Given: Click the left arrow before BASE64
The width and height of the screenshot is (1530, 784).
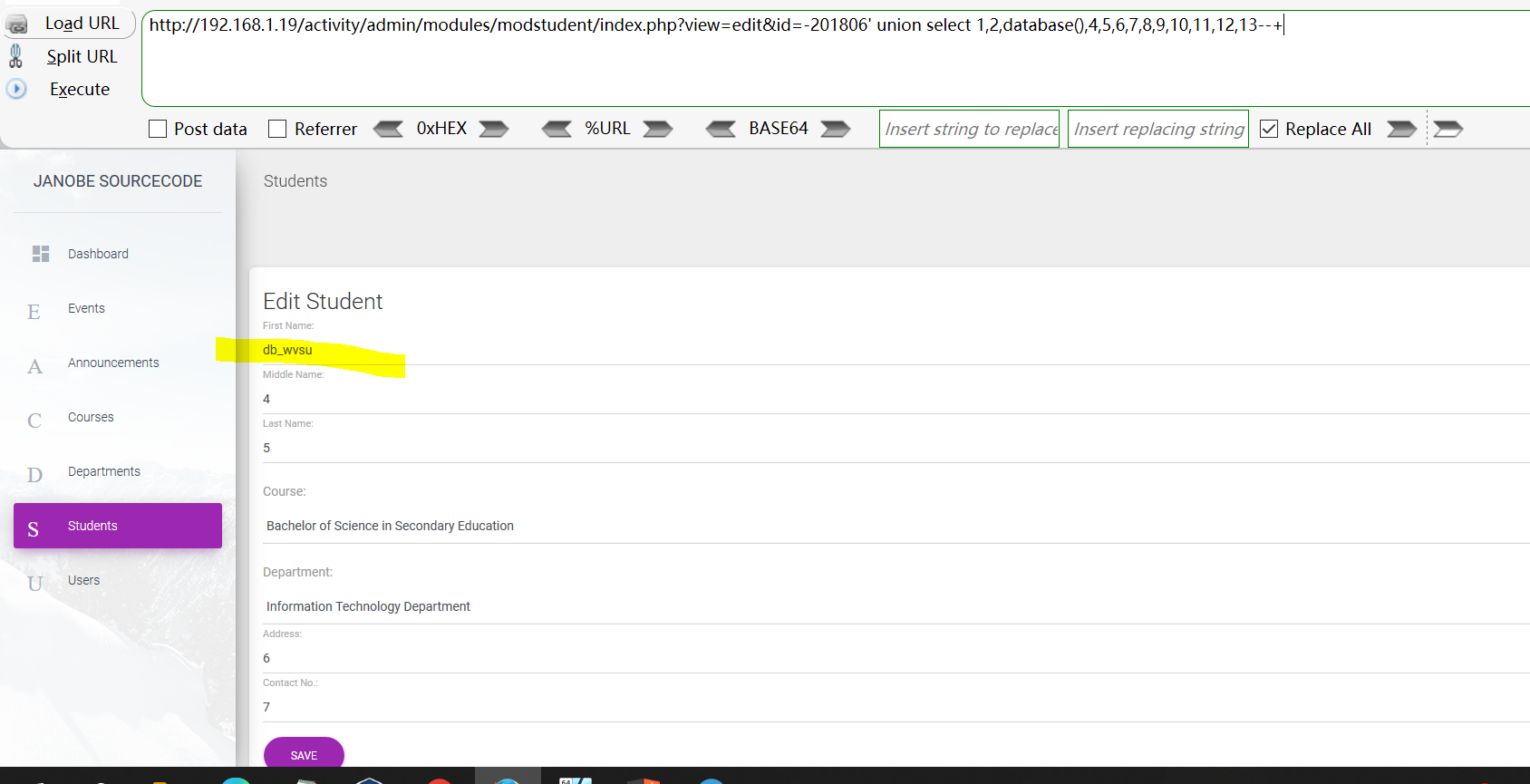Looking at the screenshot, I should point(721,129).
